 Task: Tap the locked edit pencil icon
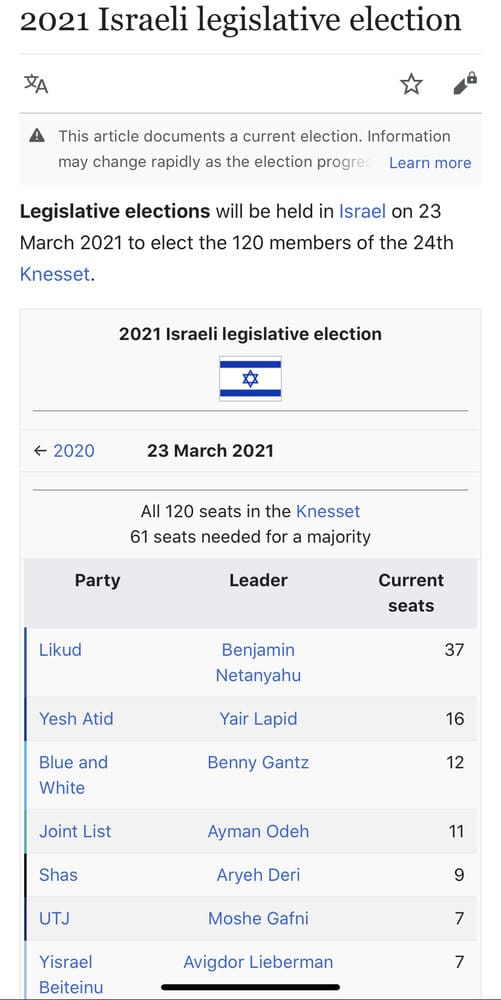pos(465,84)
